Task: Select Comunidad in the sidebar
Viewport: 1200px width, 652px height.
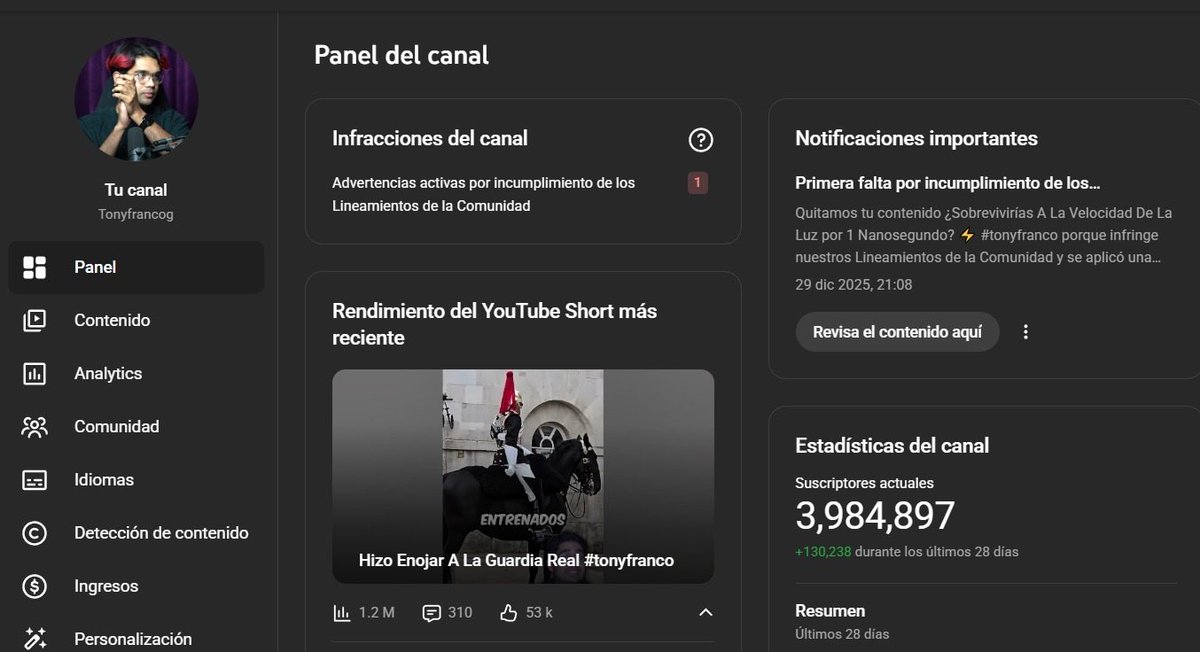Action: pos(136,426)
